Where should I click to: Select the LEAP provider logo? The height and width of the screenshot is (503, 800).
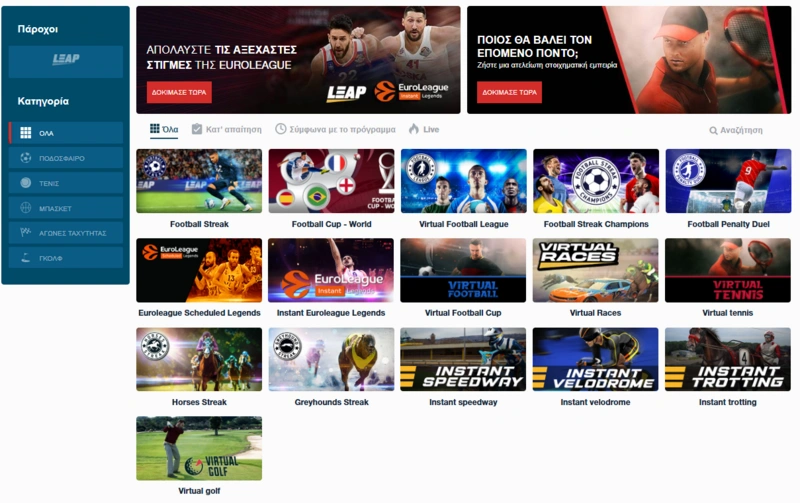(66, 59)
